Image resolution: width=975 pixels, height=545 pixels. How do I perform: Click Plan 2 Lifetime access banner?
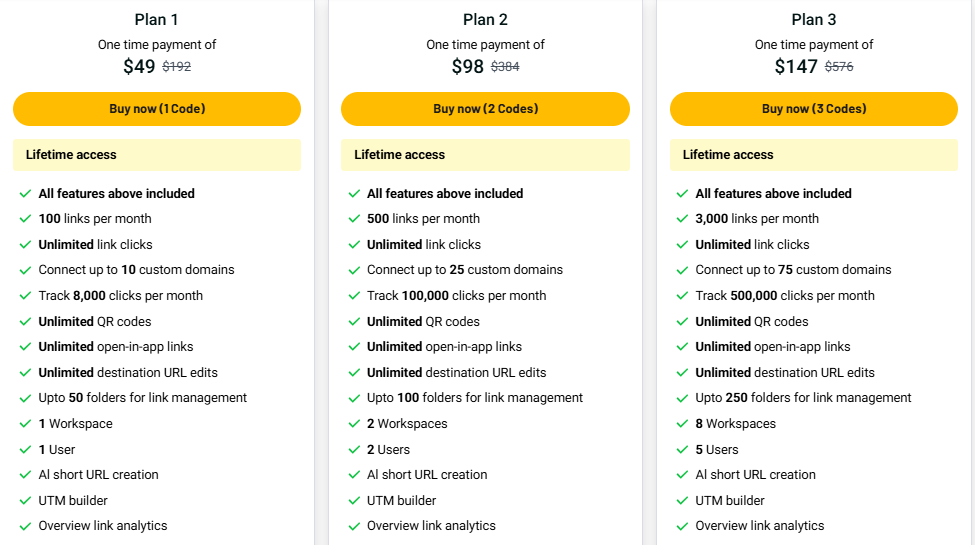[x=485, y=155]
